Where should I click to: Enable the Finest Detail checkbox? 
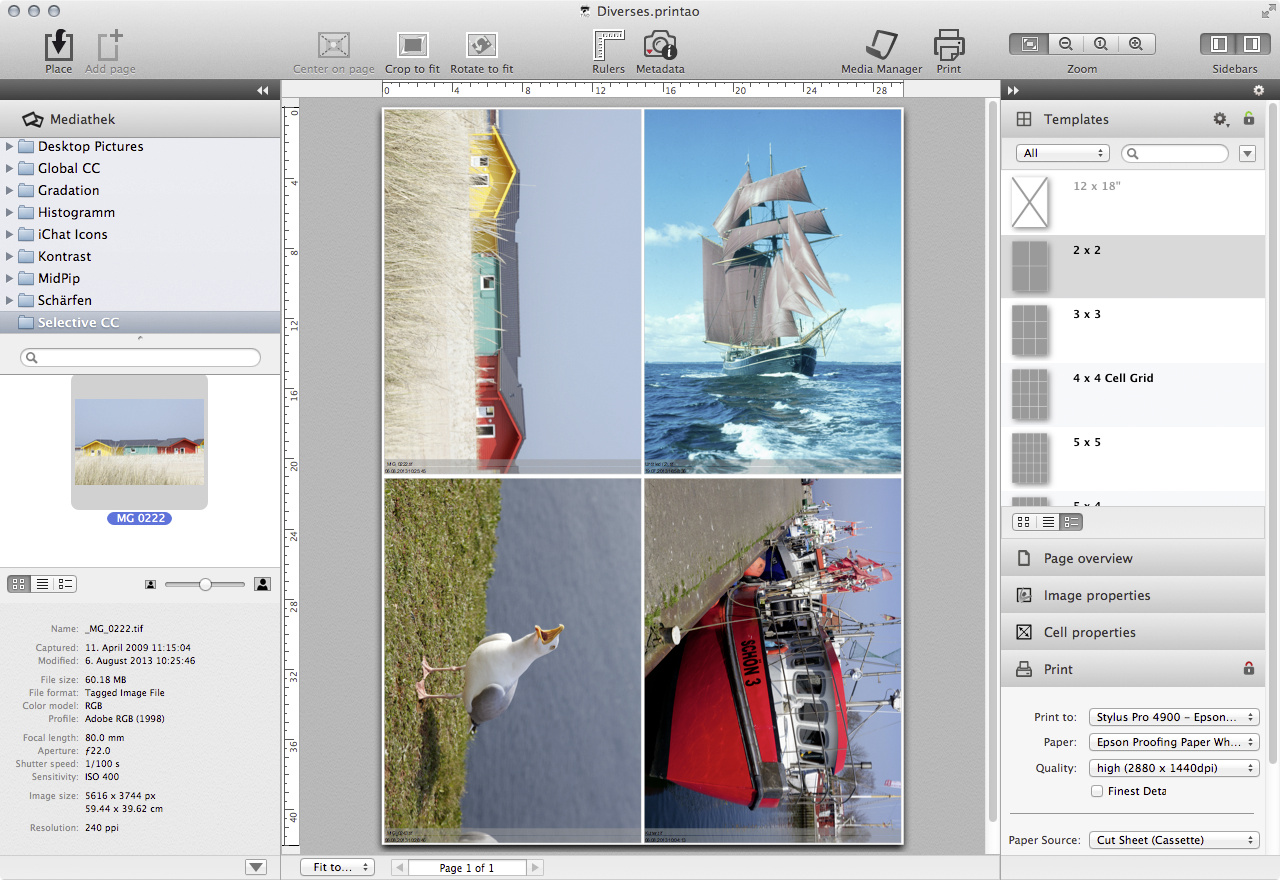1097,791
